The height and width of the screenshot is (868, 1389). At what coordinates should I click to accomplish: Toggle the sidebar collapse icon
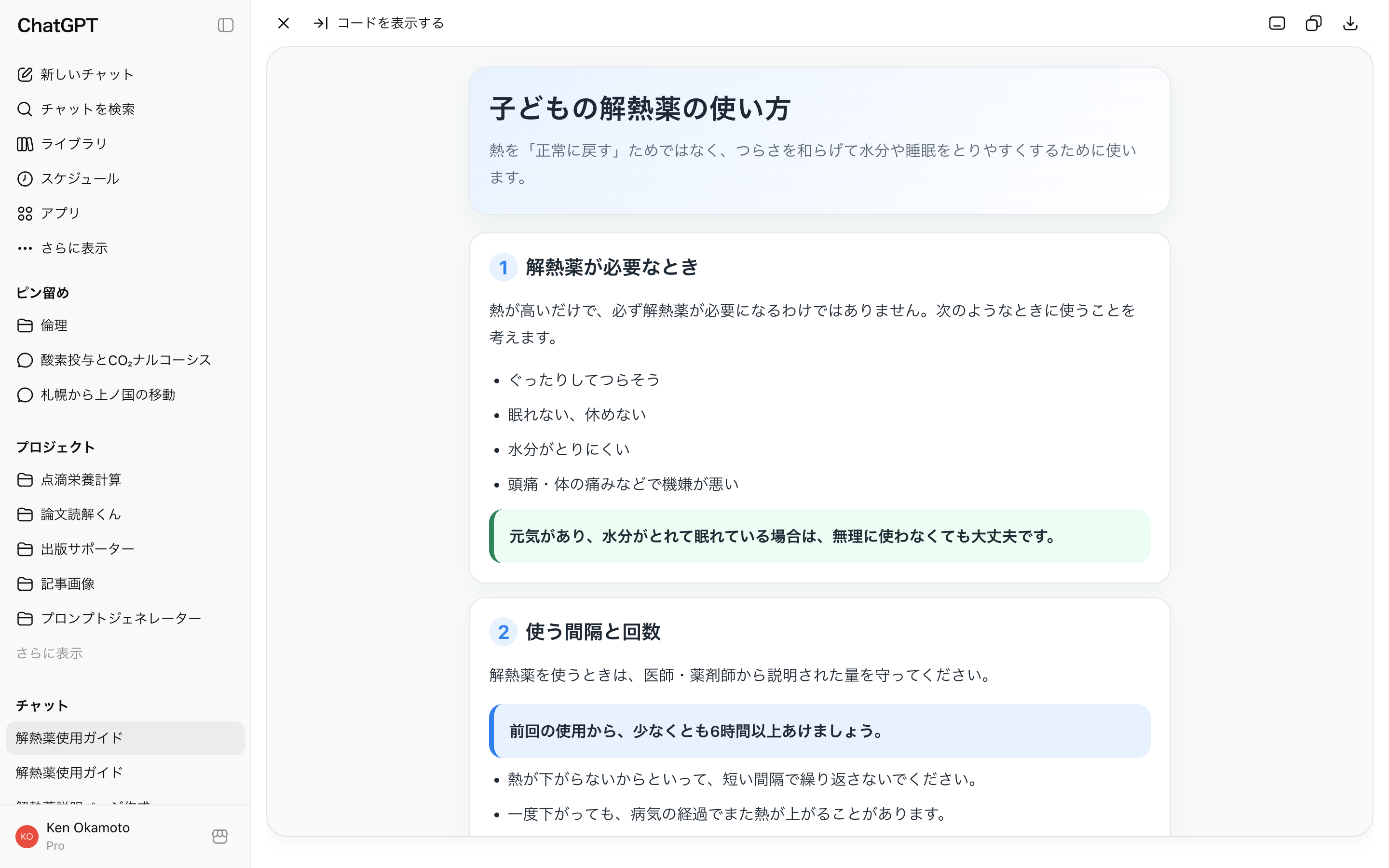point(226,25)
